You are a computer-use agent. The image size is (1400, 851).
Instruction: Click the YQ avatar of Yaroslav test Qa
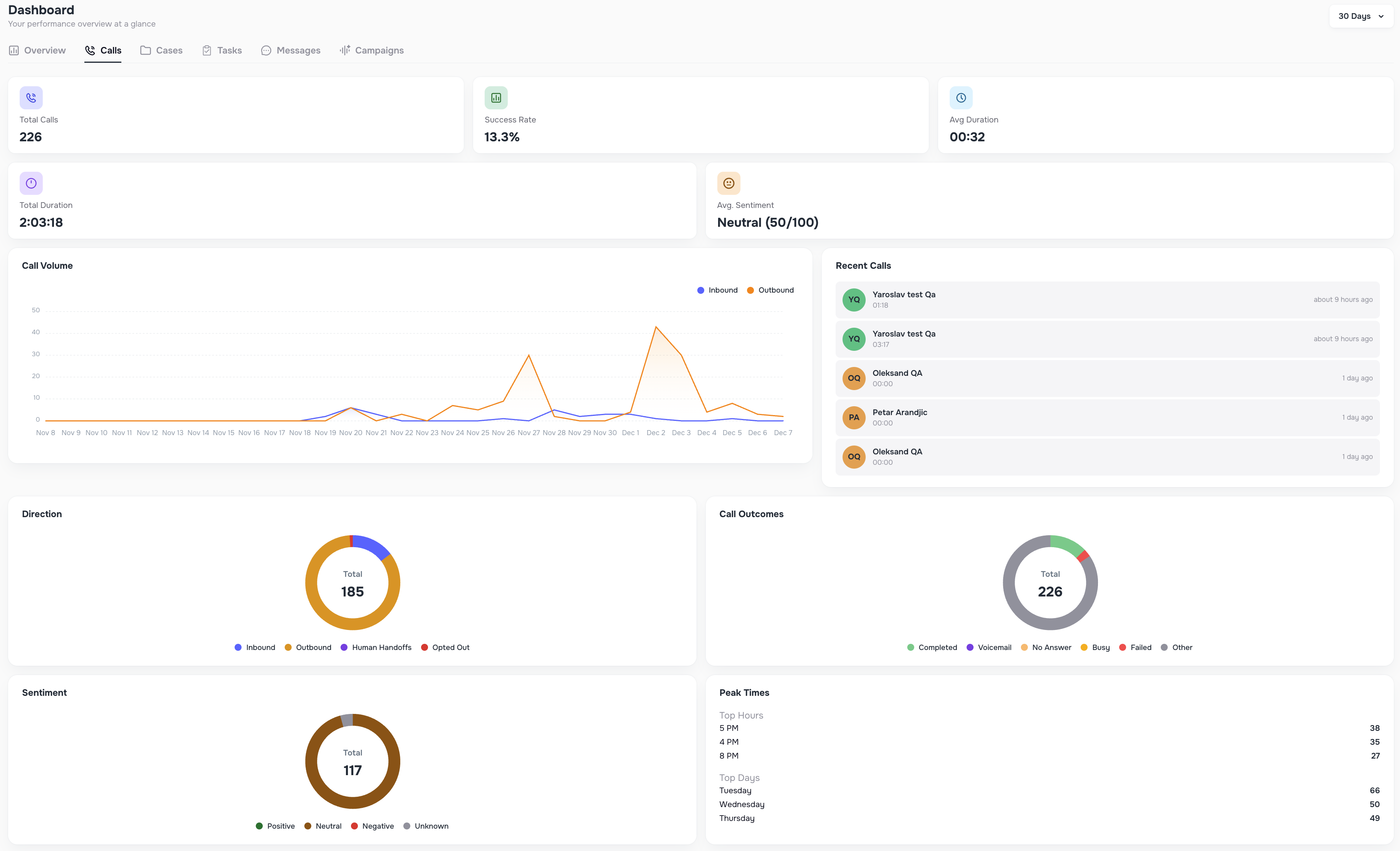[853, 299]
